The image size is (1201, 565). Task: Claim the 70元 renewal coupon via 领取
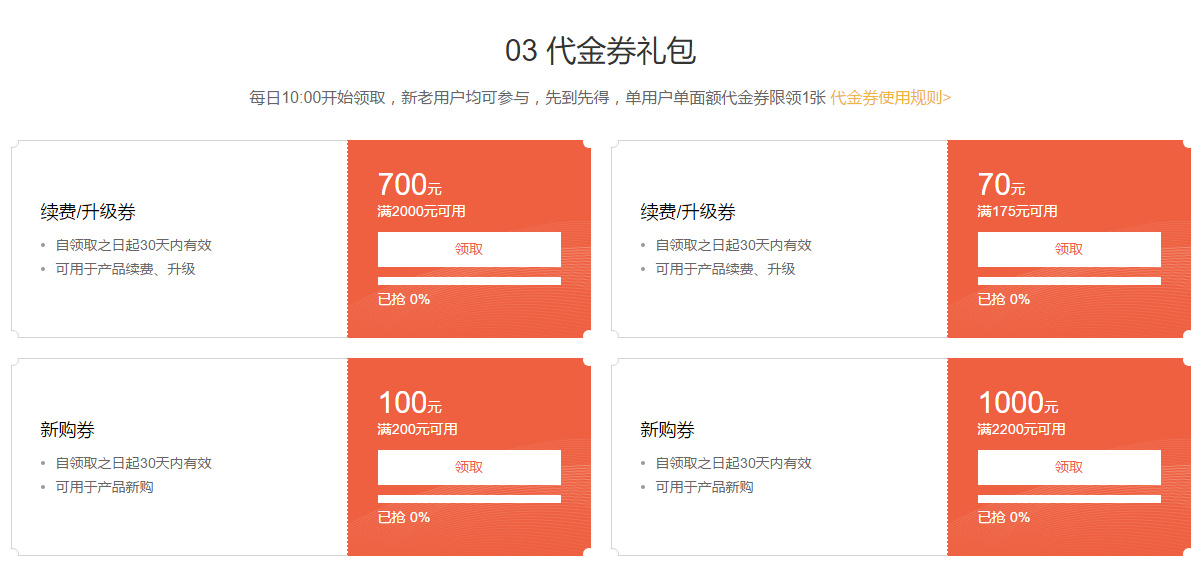(1069, 249)
